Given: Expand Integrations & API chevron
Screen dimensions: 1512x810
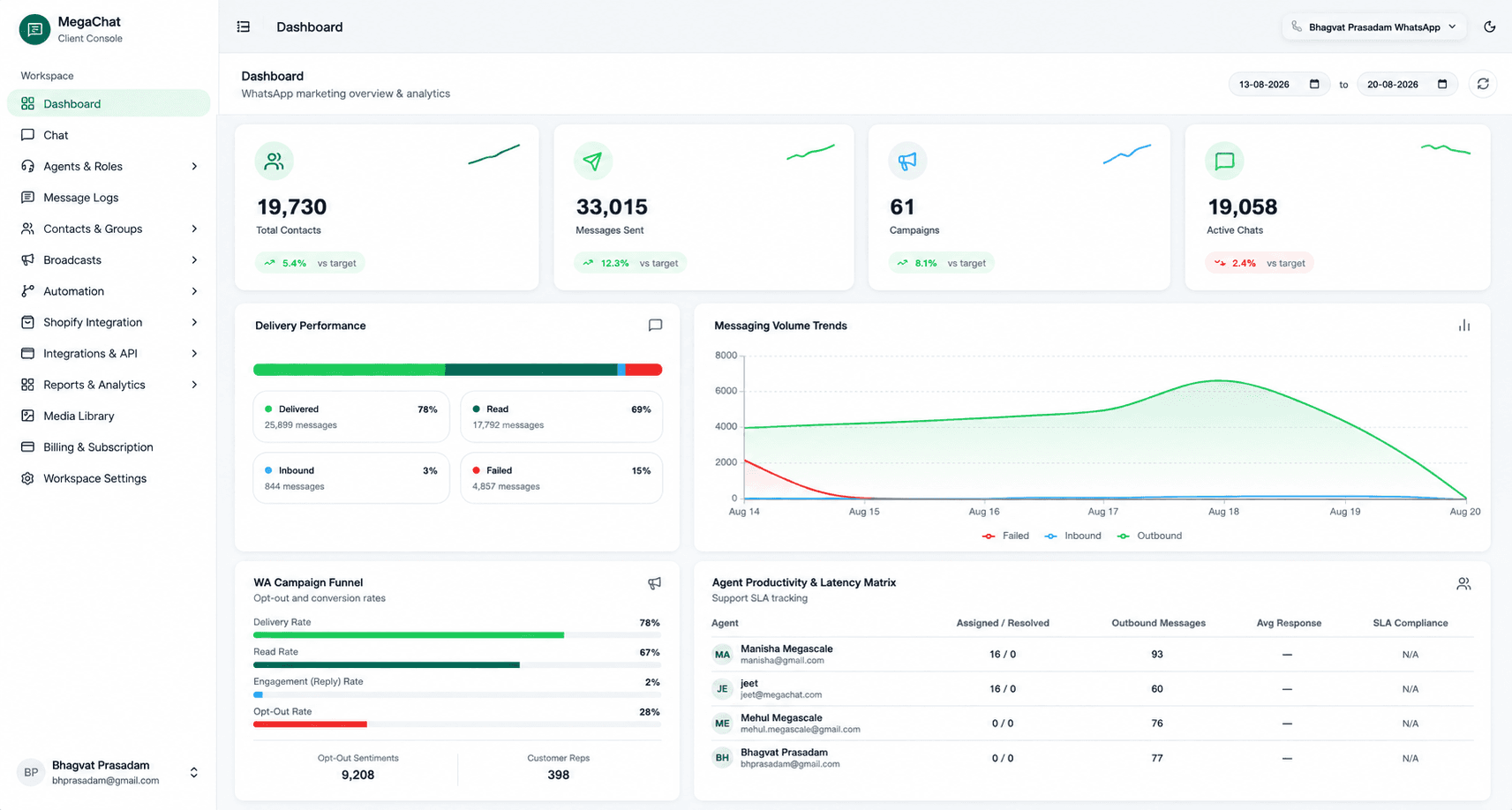Looking at the screenshot, I should click(x=194, y=353).
